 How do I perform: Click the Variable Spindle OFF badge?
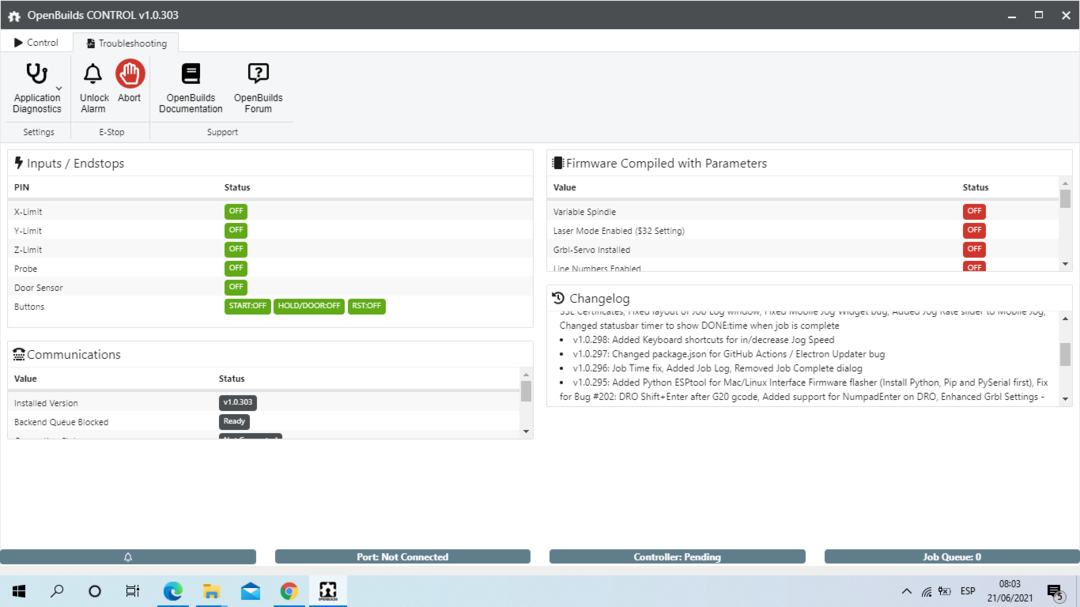(974, 211)
